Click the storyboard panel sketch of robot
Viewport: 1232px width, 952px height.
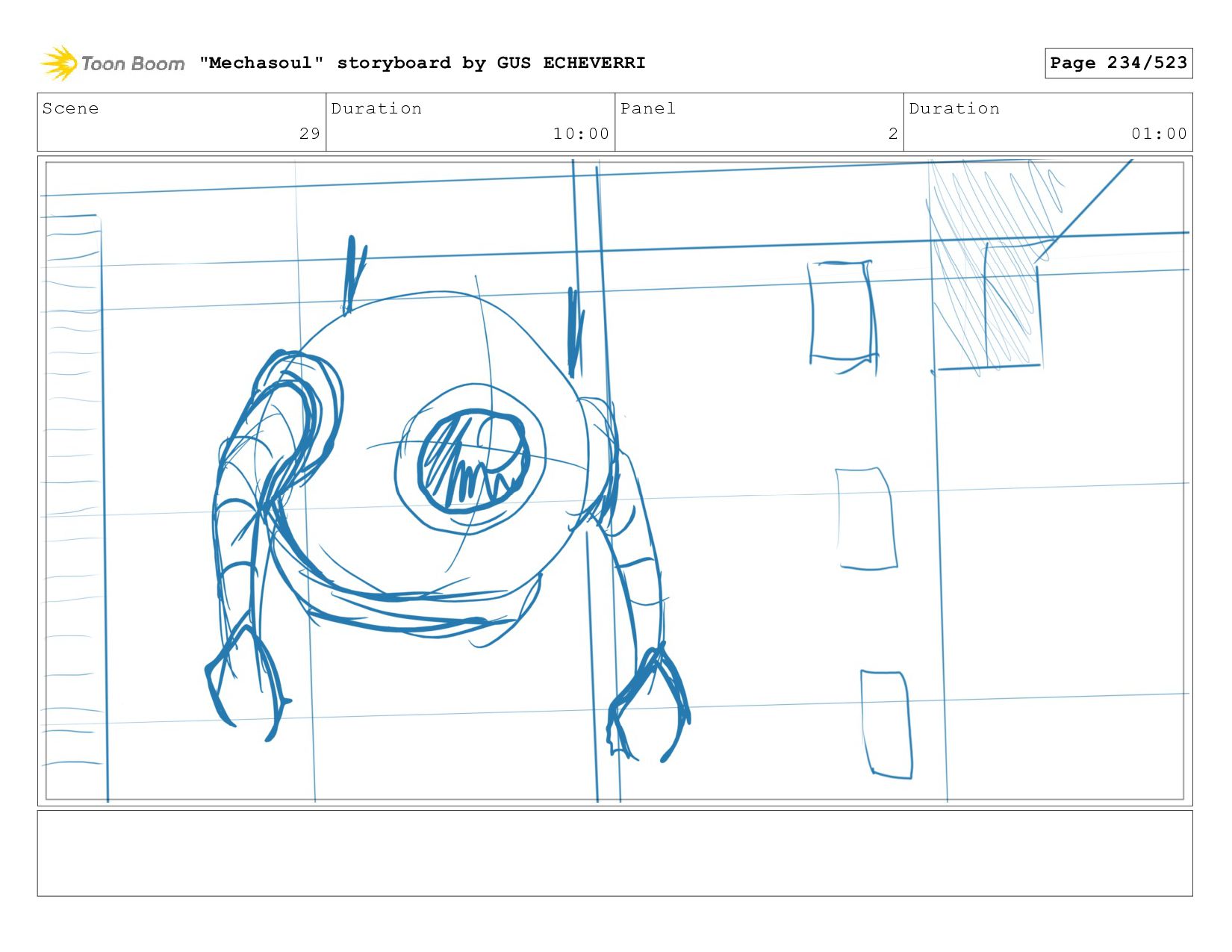click(x=615, y=481)
